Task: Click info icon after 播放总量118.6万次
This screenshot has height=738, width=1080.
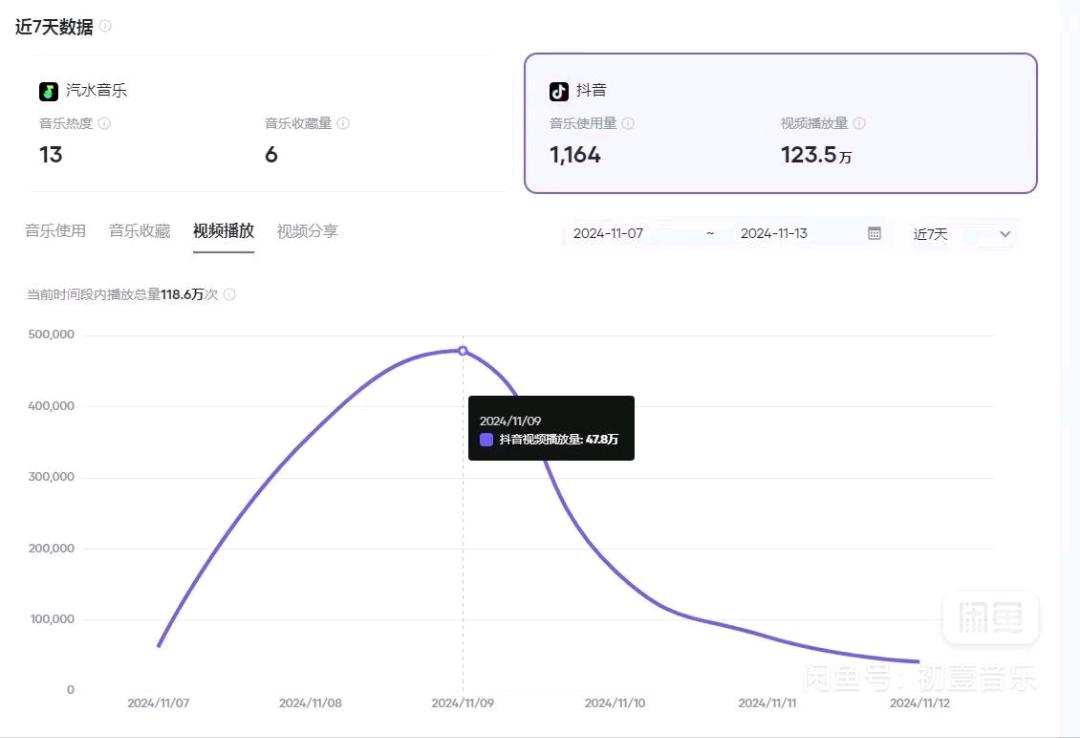Action: click(229, 295)
